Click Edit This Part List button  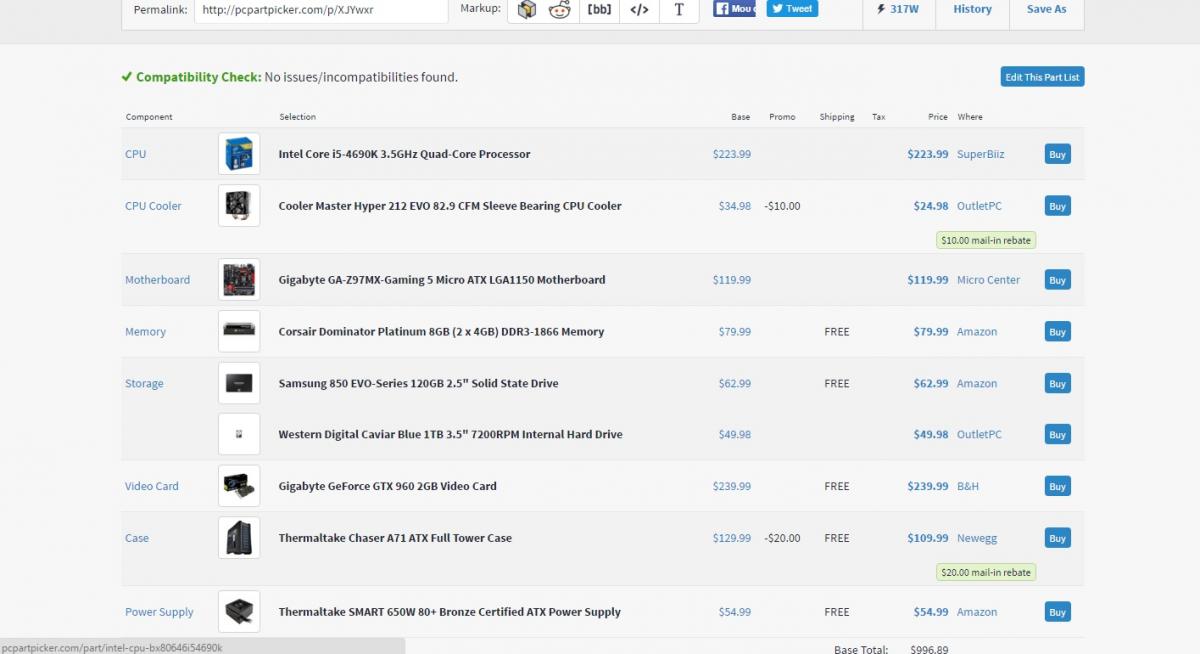point(1042,77)
